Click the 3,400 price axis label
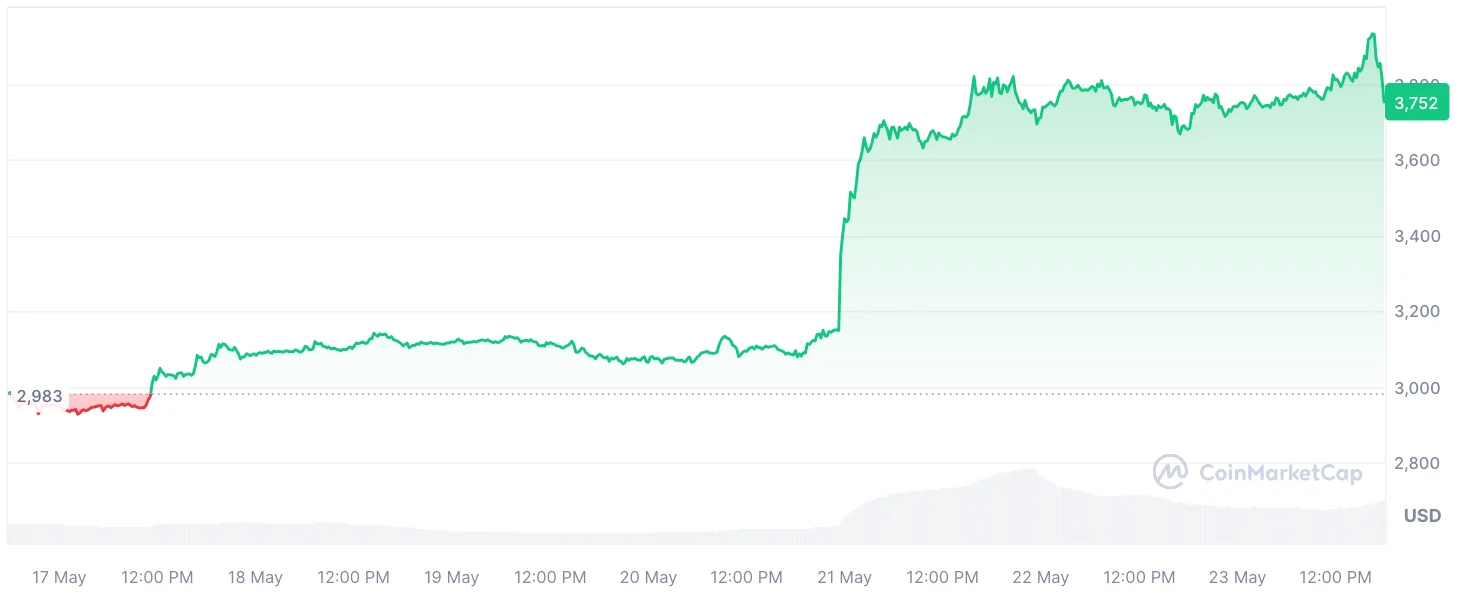The height and width of the screenshot is (612, 1458). pos(1417,236)
